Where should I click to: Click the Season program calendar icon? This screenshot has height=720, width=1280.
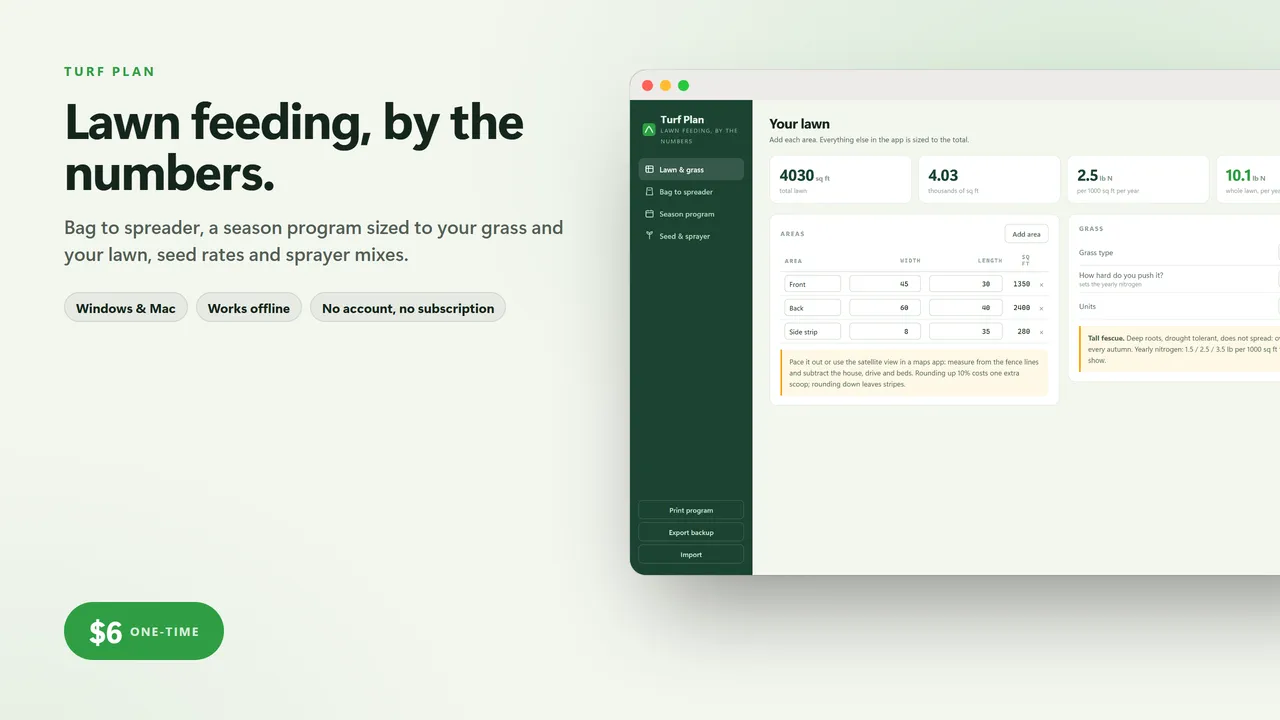[649, 214]
